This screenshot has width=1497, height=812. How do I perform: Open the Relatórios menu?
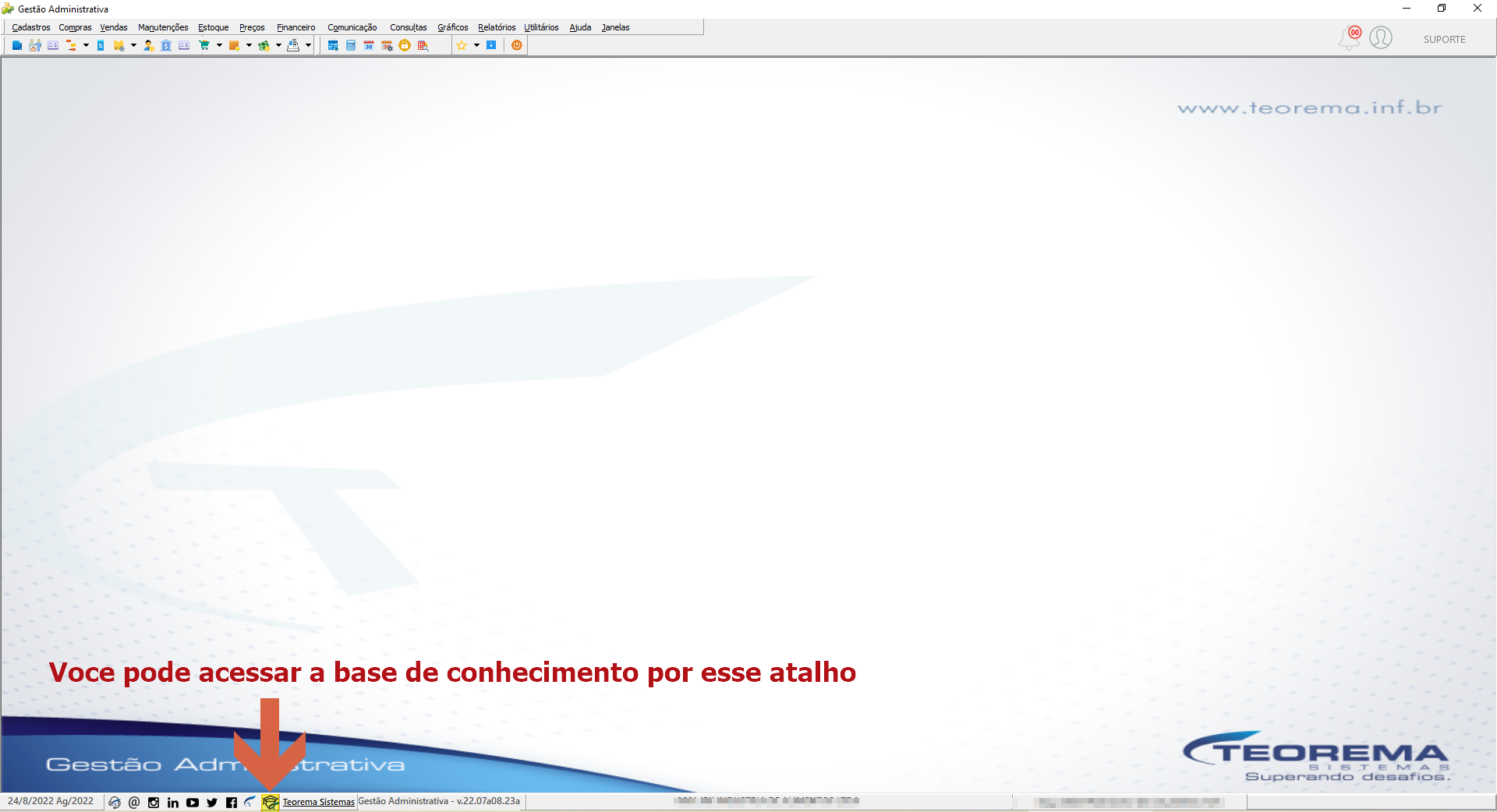coord(497,27)
